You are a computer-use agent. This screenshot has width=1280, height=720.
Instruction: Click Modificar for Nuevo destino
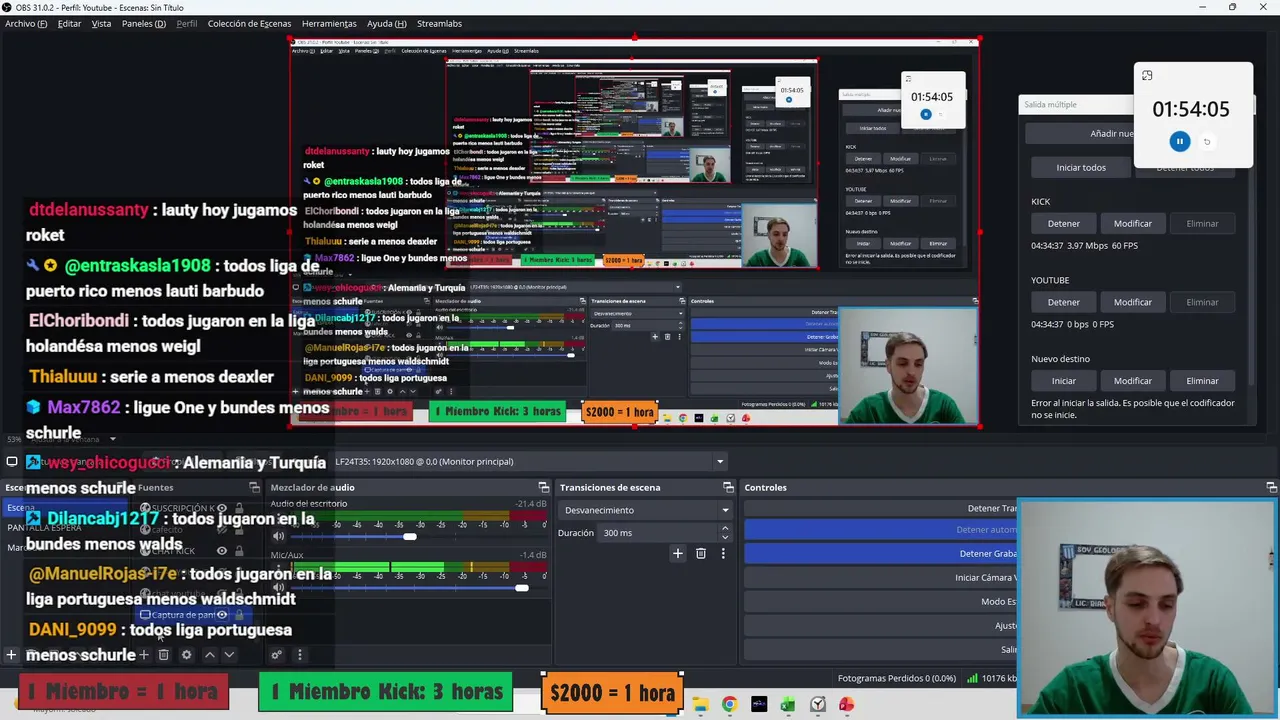tap(1133, 381)
